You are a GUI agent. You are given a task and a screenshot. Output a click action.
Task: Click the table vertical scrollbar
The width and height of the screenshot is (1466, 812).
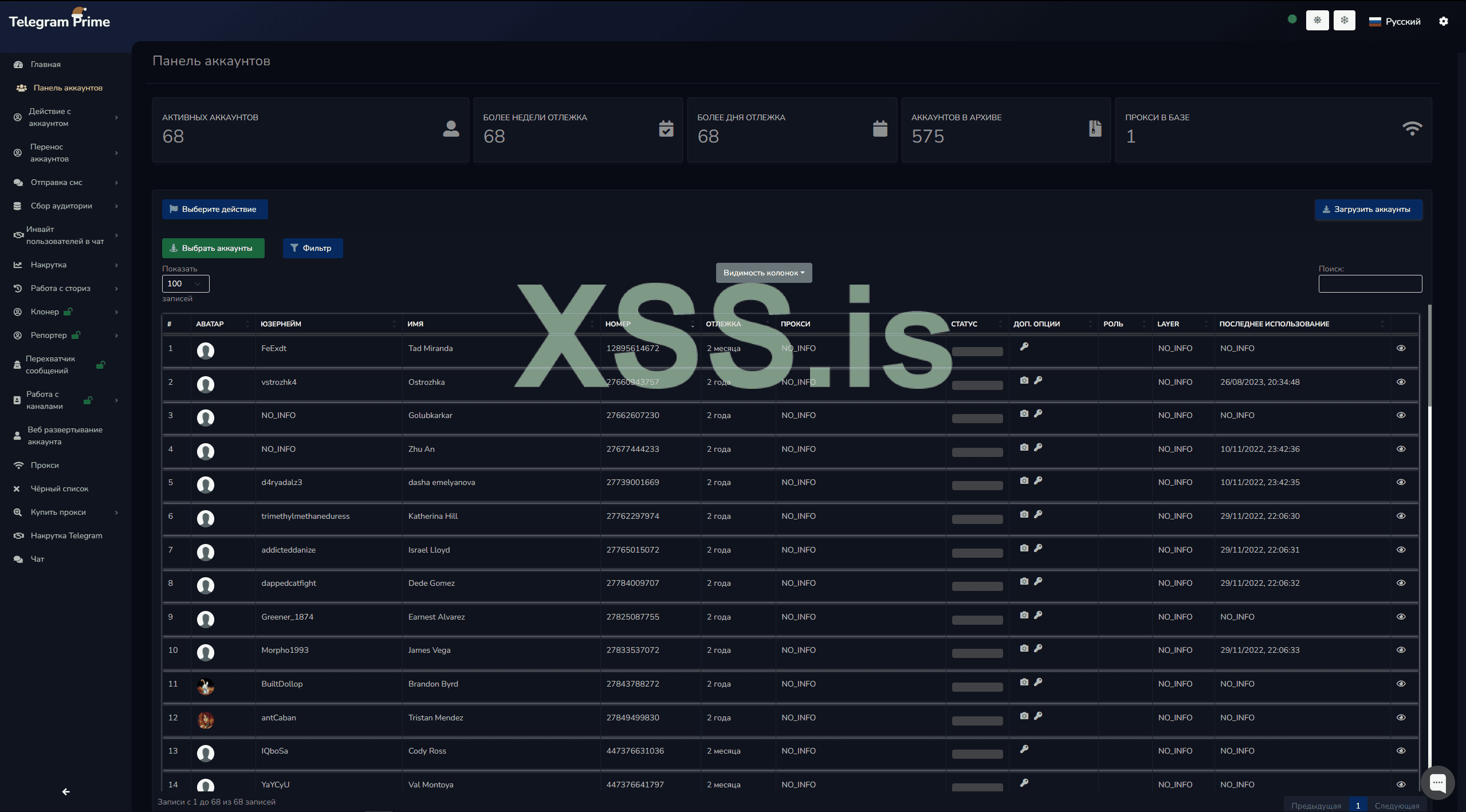coord(1429,355)
